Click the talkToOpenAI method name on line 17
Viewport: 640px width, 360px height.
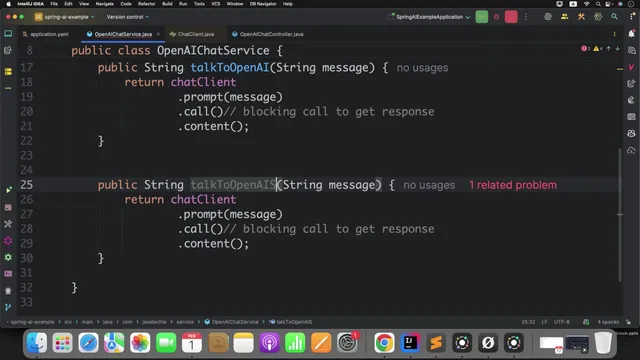pos(230,67)
